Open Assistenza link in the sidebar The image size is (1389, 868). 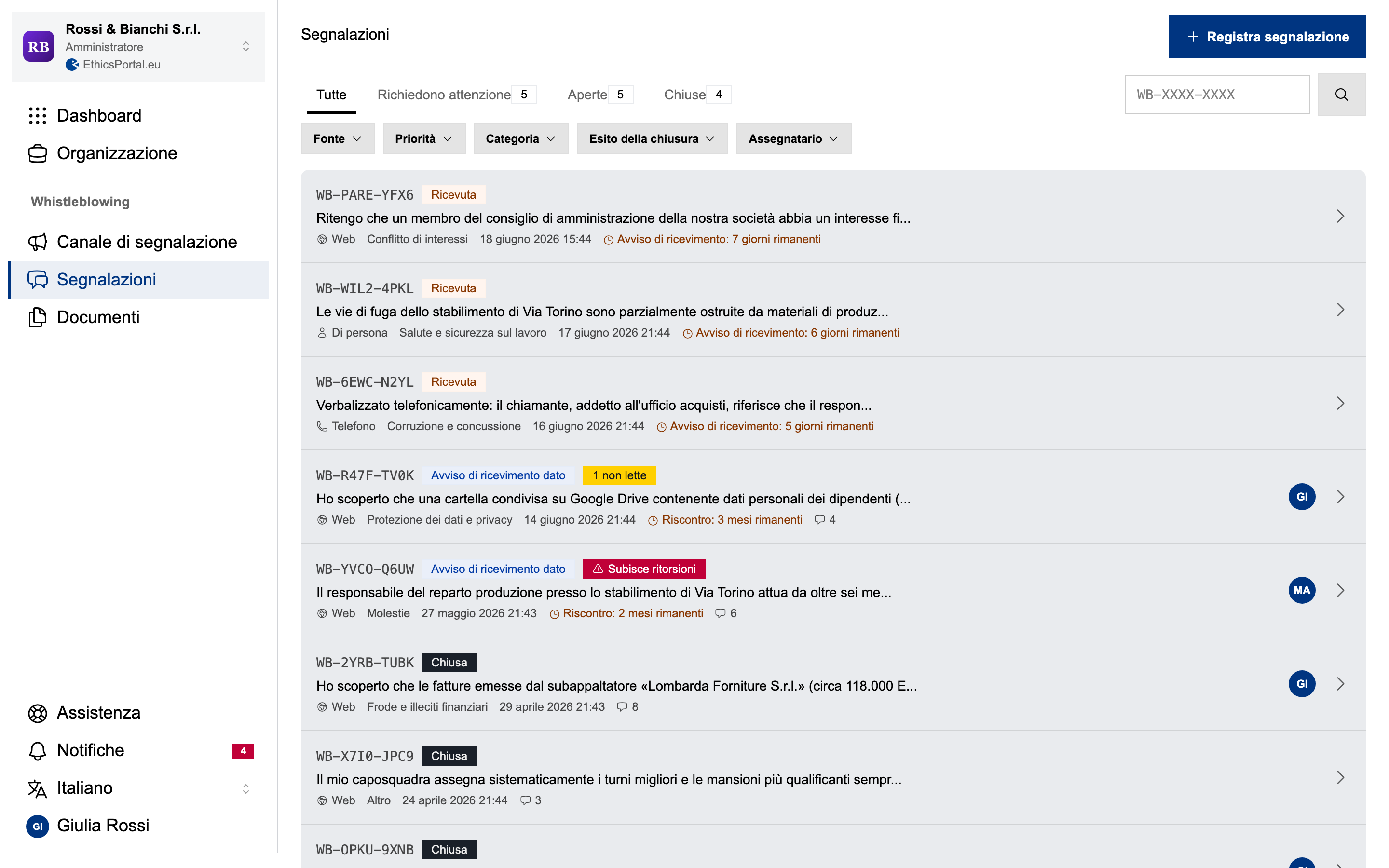click(x=138, y=712)
